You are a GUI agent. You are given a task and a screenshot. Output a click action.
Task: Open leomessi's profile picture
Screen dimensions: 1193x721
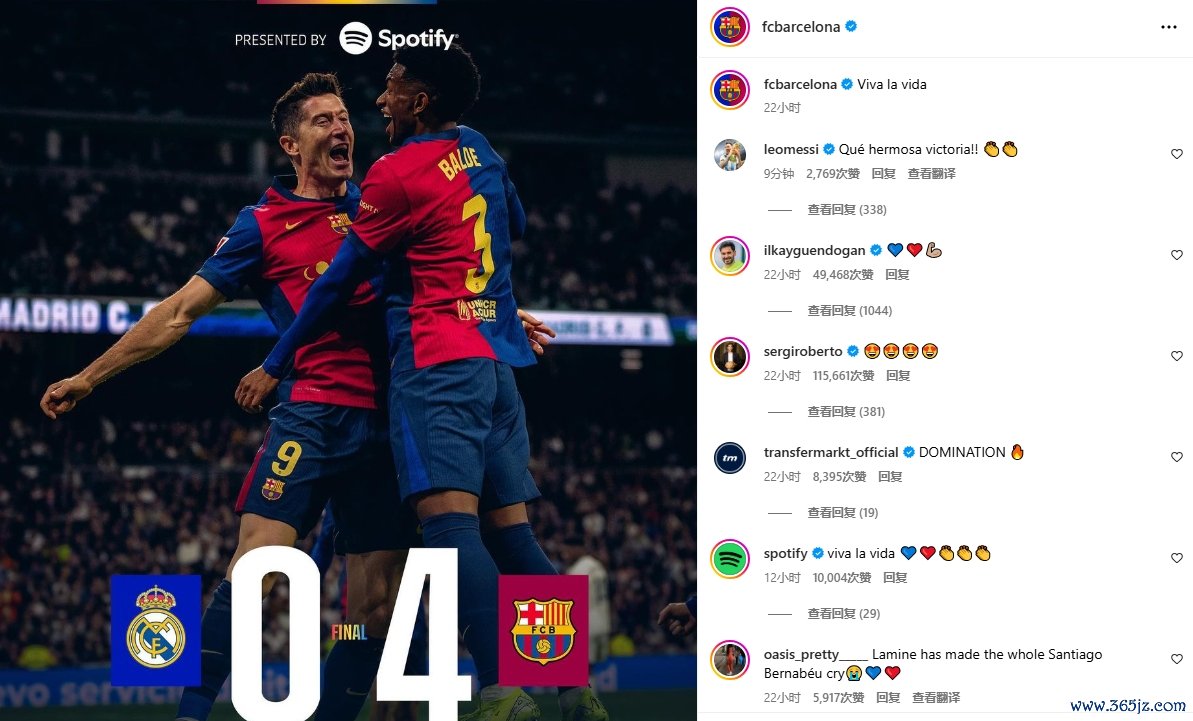click(730, 155)
